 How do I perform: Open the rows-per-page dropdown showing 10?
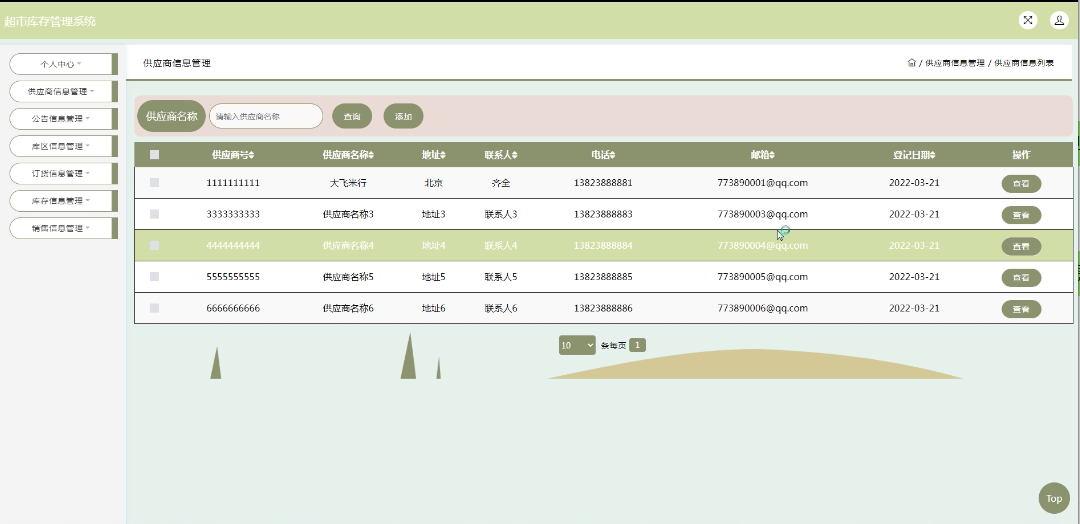pyautogui.click(x=577, y=345)
